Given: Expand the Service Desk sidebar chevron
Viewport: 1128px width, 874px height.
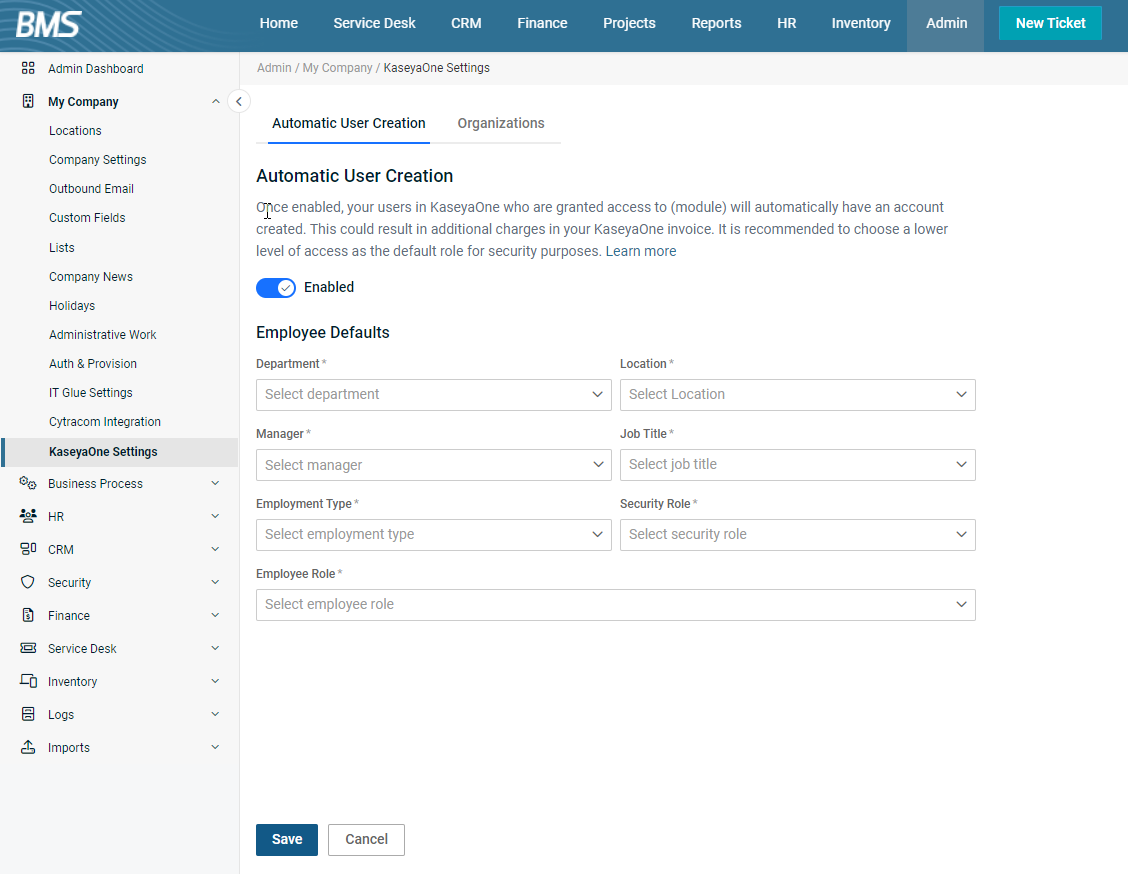Looking at the screenshot, I should pos(215,649).
